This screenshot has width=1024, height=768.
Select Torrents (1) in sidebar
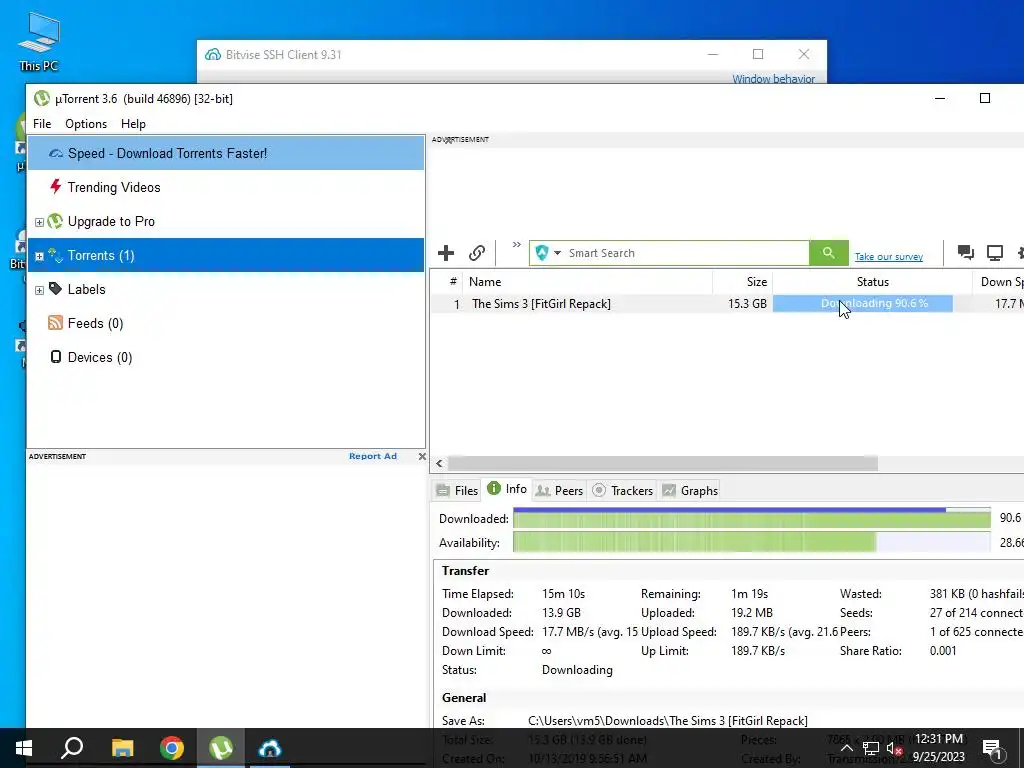(226, 255)
